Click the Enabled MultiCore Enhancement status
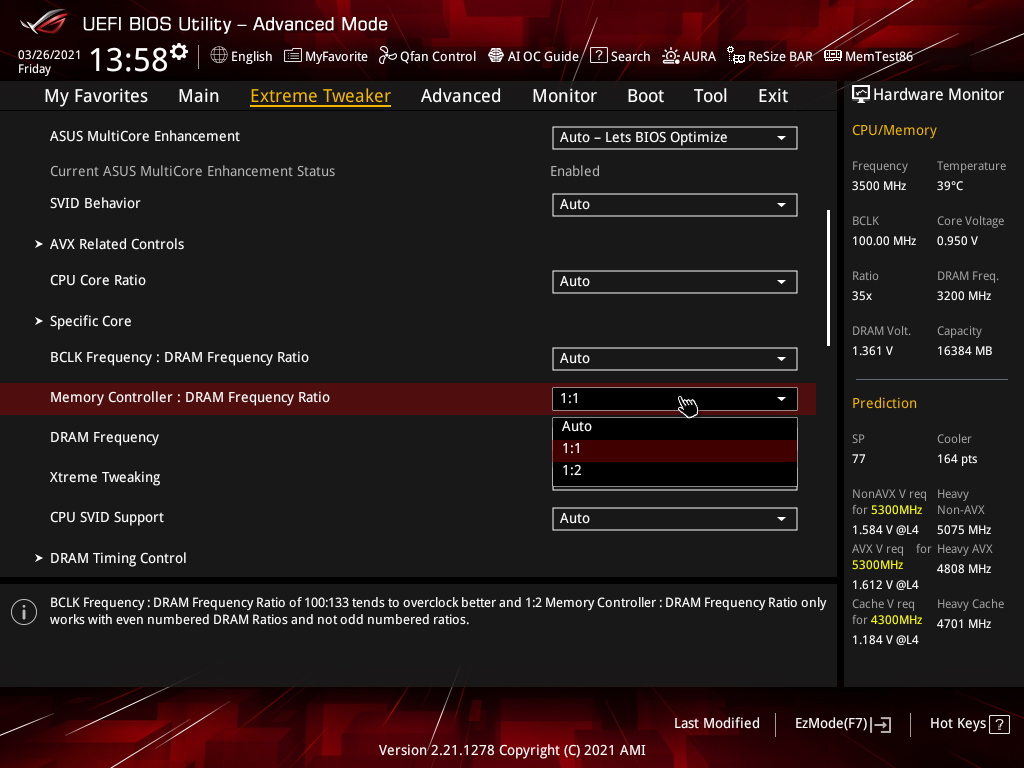 pos(575,171)
